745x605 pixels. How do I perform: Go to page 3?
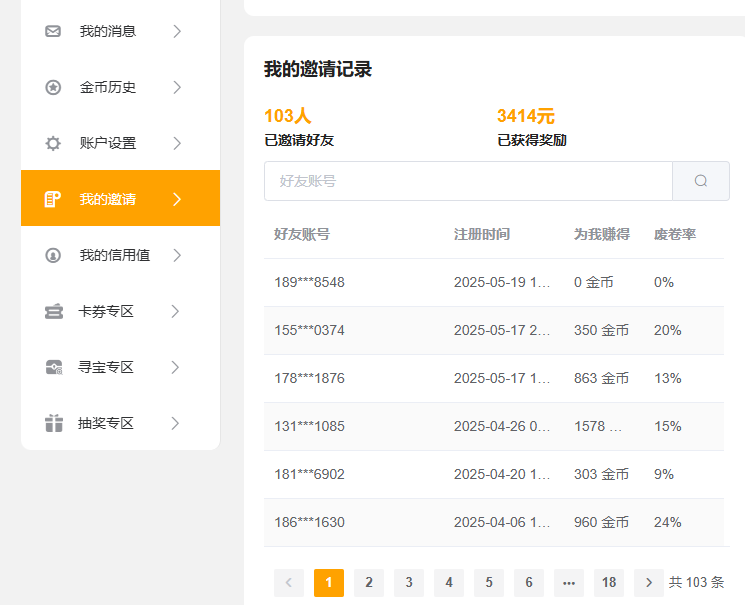click(409, 582)
